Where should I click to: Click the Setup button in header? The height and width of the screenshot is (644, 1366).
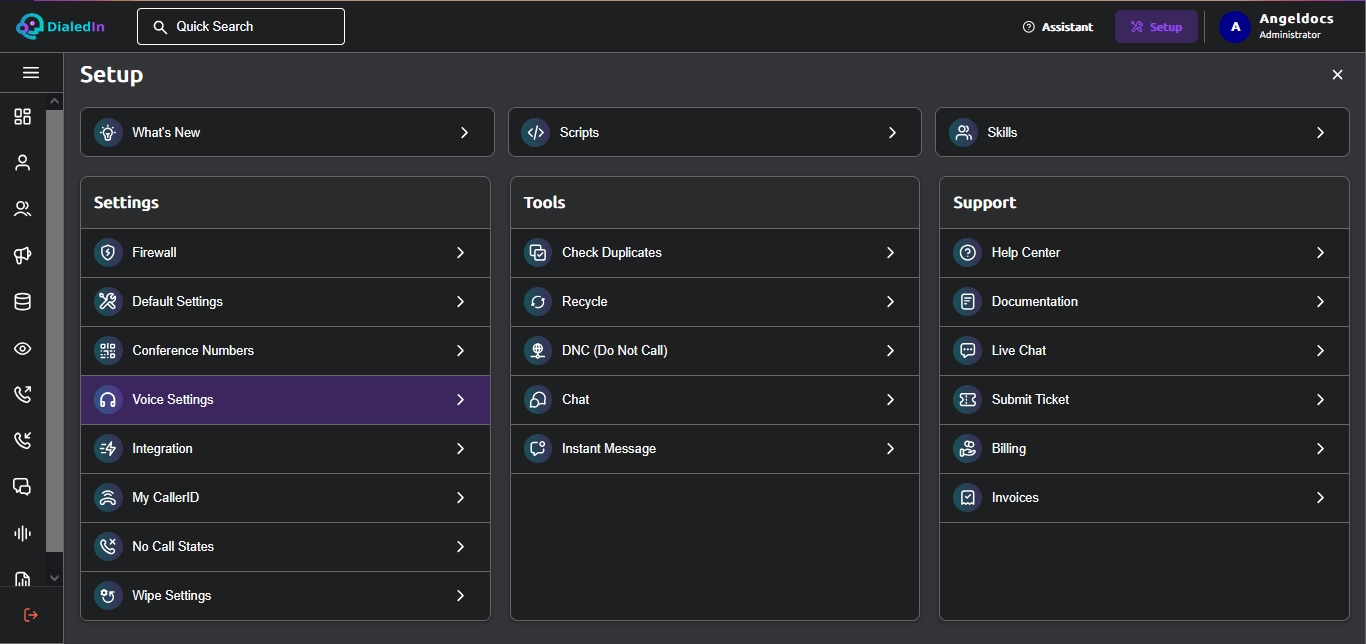tap(1156, 27)
